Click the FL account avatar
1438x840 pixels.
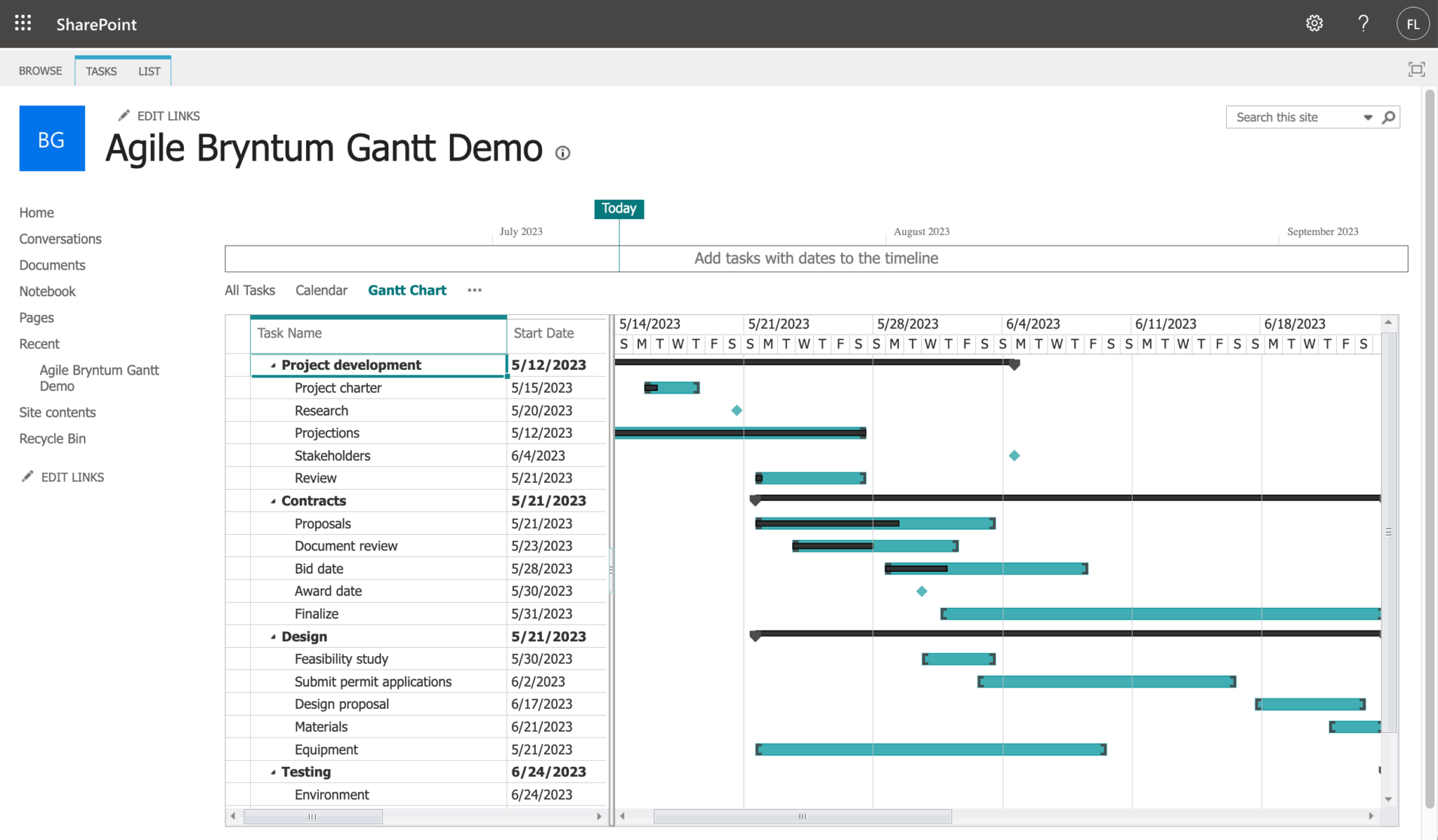[1413, 23]
